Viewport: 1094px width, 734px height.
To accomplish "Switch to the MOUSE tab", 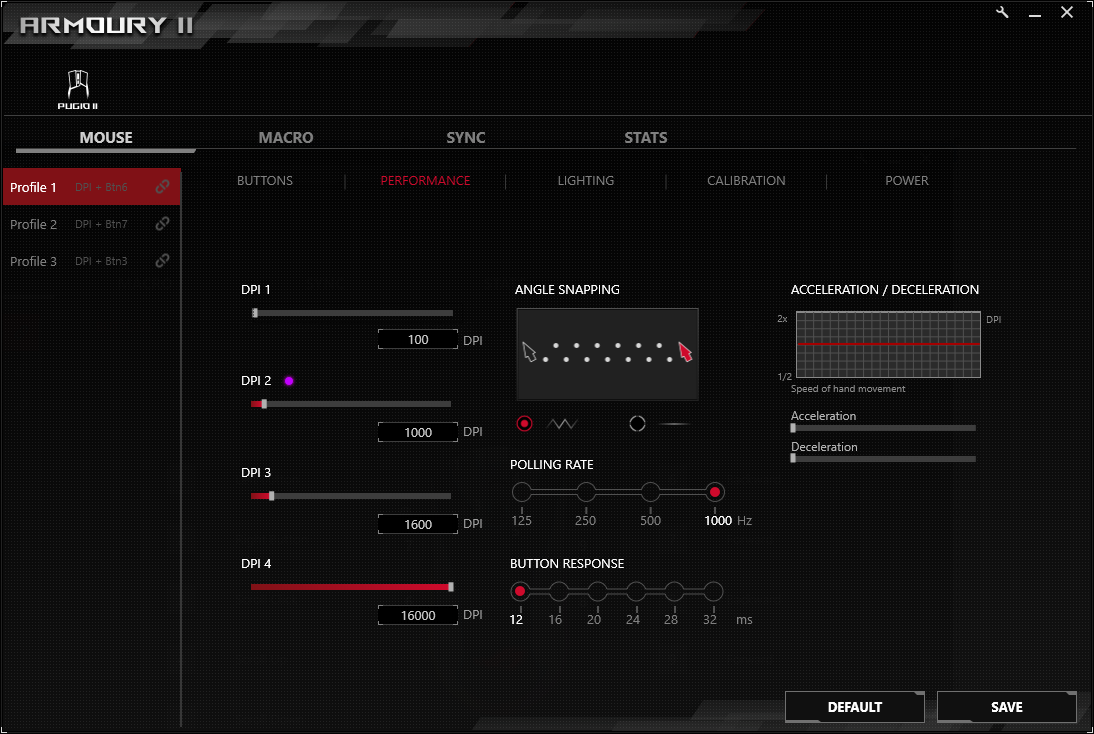I will pos(106,137).
